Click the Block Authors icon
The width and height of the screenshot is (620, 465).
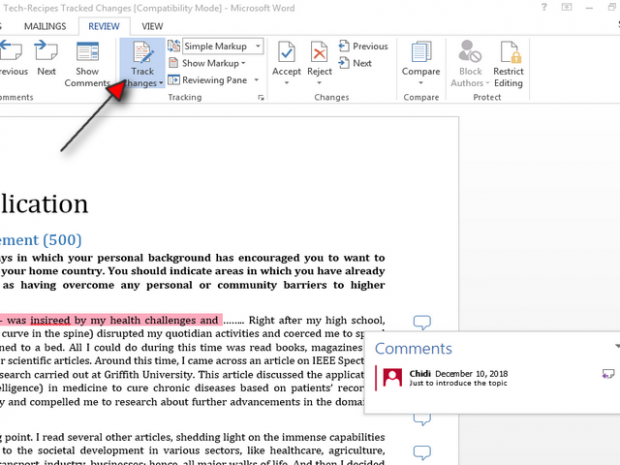point(470,52)
